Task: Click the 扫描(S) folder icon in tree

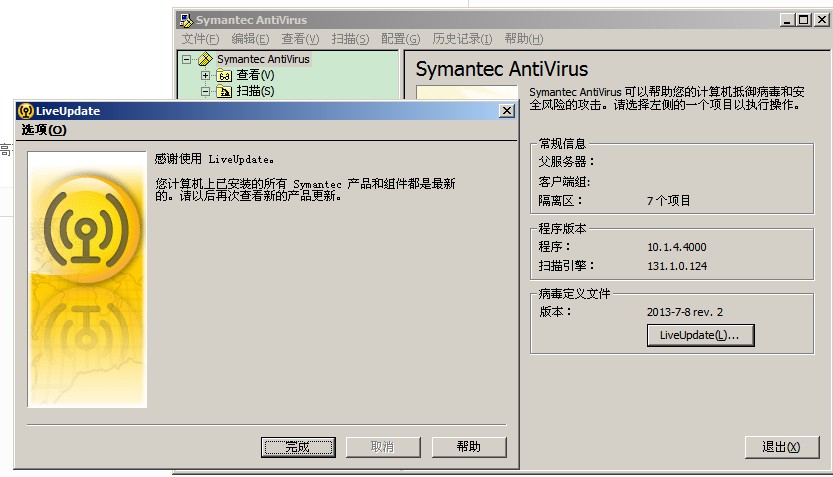Action: [x=224, y=91]
